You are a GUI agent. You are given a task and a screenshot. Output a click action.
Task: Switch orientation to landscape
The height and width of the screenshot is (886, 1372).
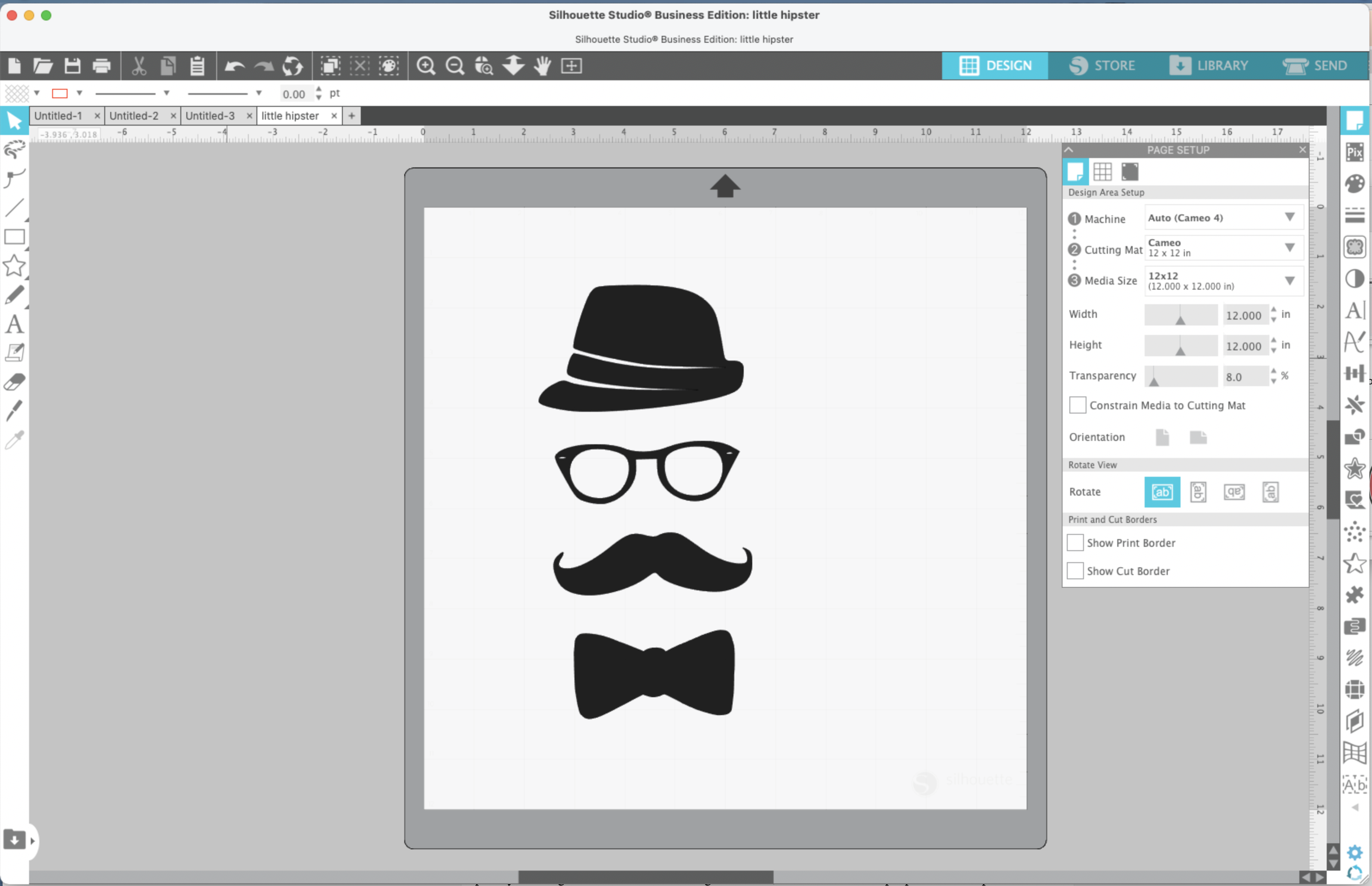pyautogui.click(x=1199, y=437)
